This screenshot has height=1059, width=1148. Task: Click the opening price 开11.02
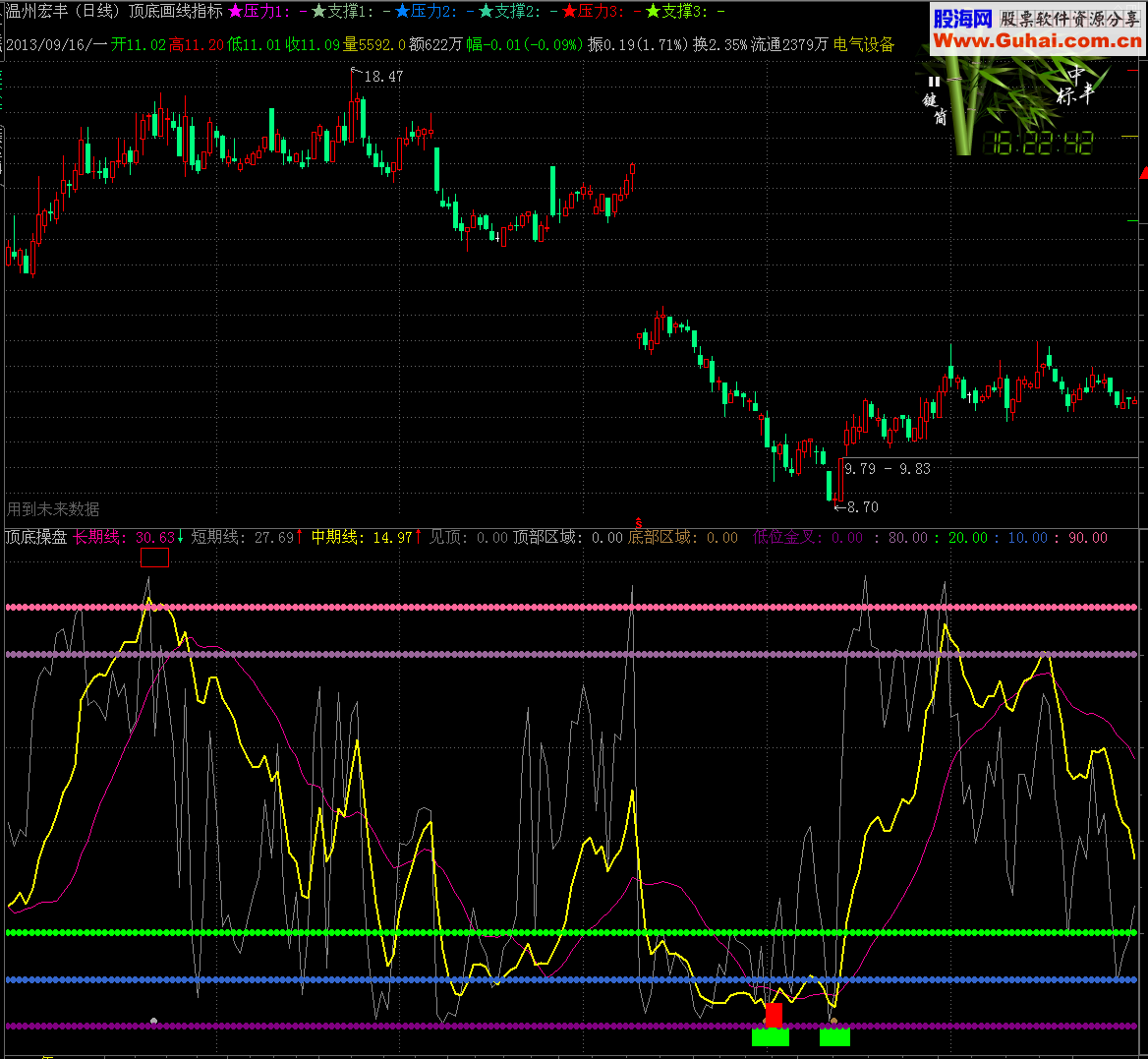[139, 44]
